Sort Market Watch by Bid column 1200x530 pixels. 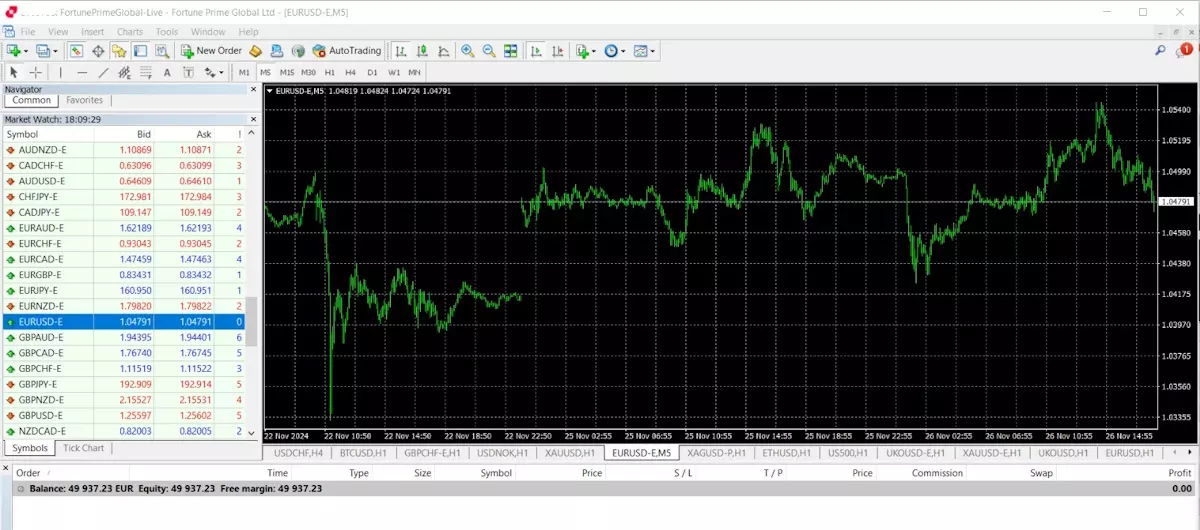pyautogui.click(x=144, y=134)
